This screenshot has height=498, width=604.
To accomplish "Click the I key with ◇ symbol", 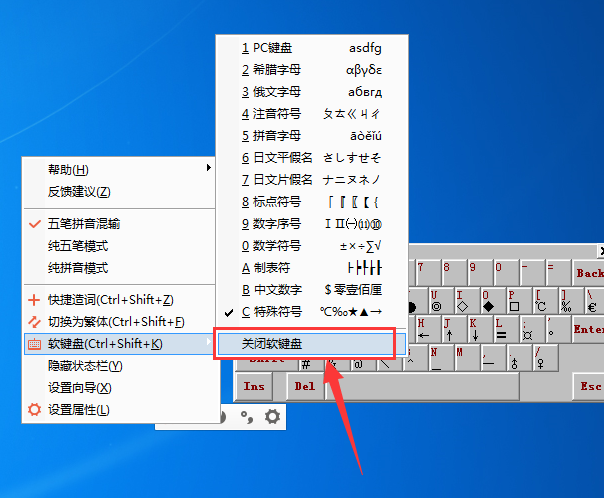I will tap(466, 301).
